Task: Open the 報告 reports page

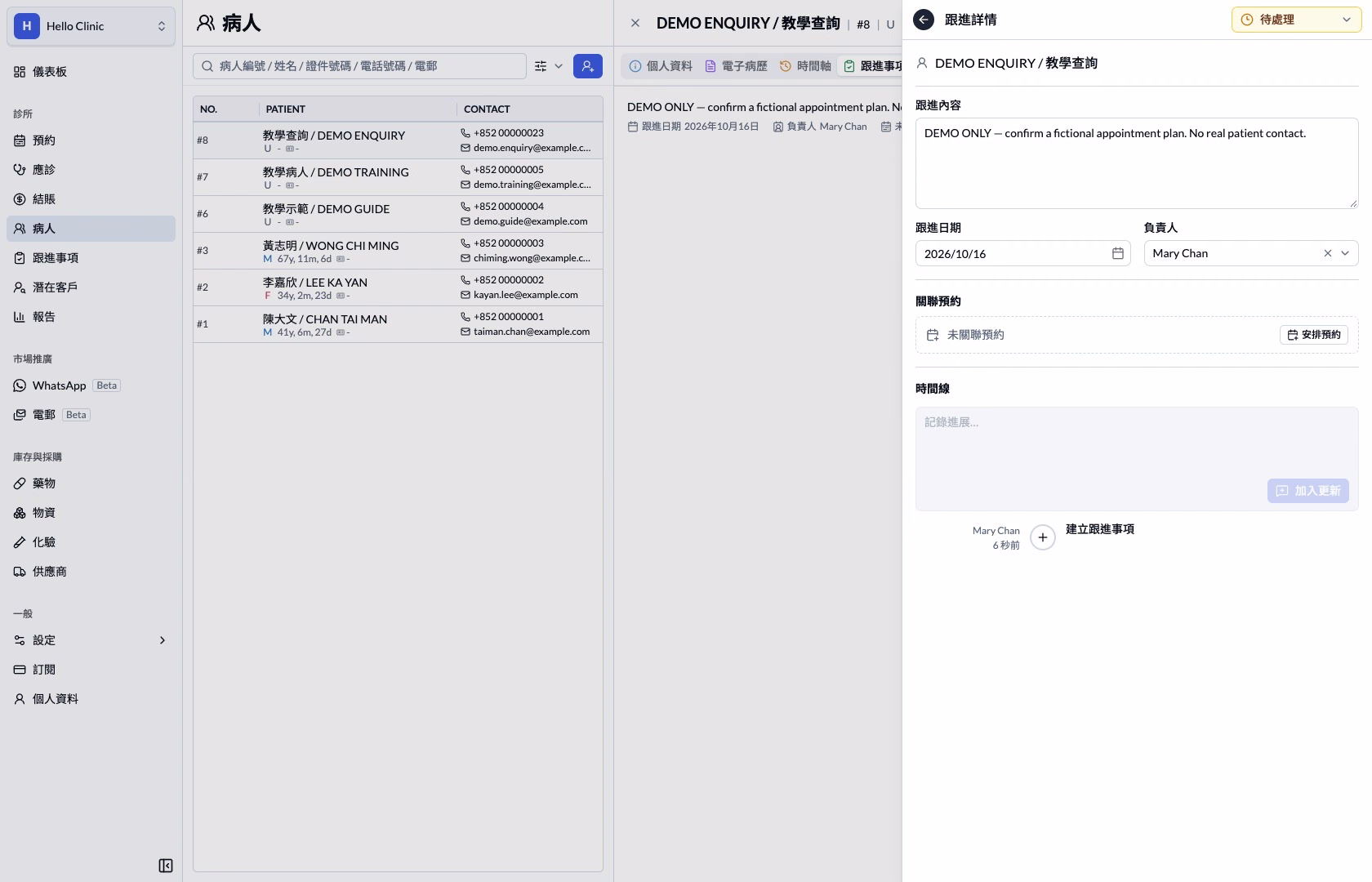Action: click(x=91, y=317)
